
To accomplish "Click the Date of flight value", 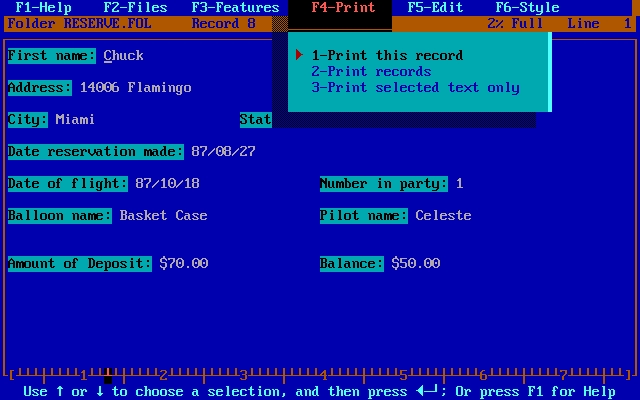I will point(167,184).
